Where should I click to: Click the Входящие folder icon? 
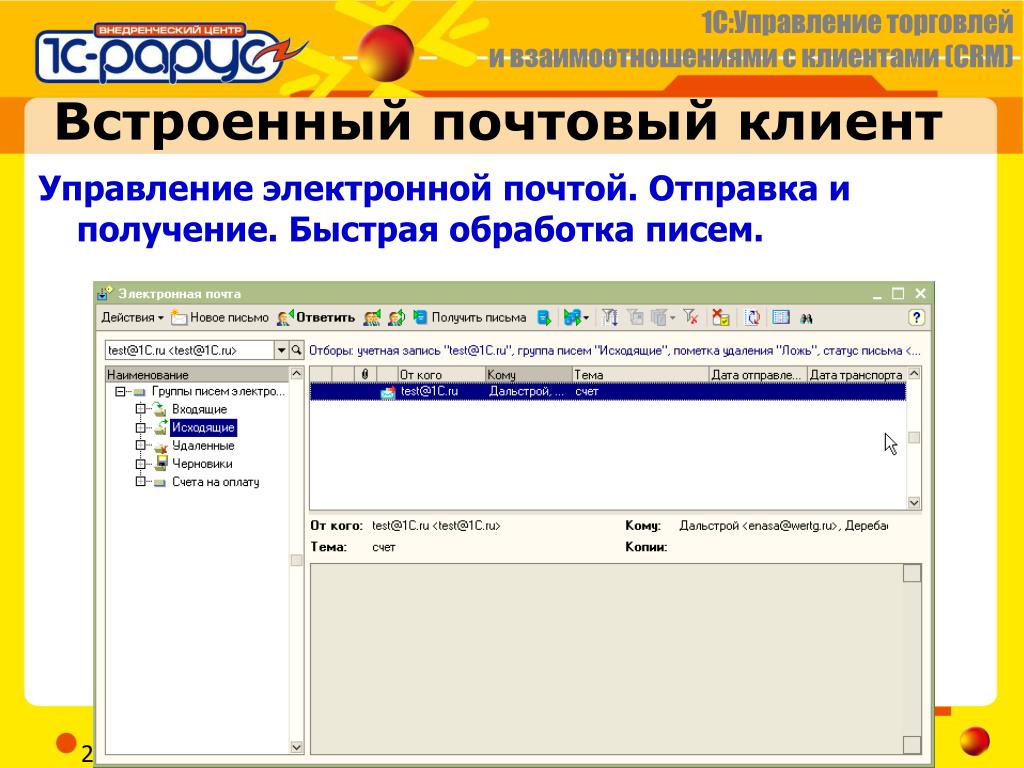(x=159, y=409)
